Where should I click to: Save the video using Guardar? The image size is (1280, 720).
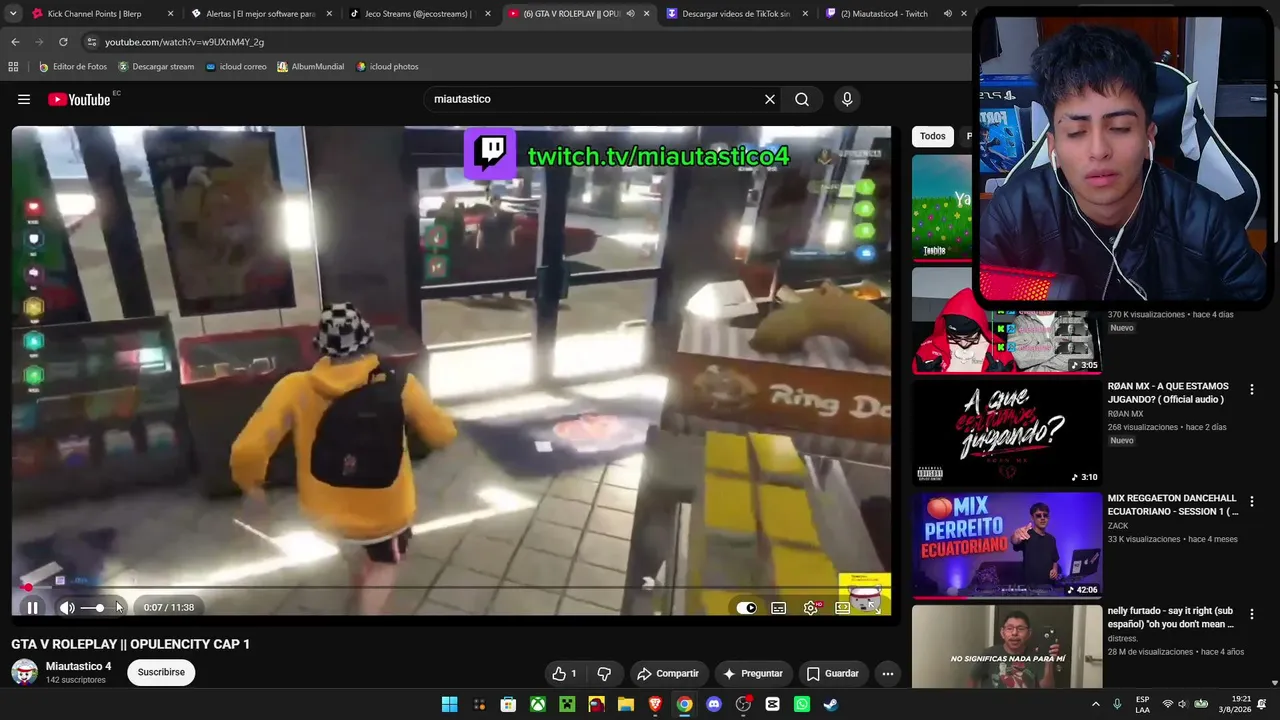point(833,674)
